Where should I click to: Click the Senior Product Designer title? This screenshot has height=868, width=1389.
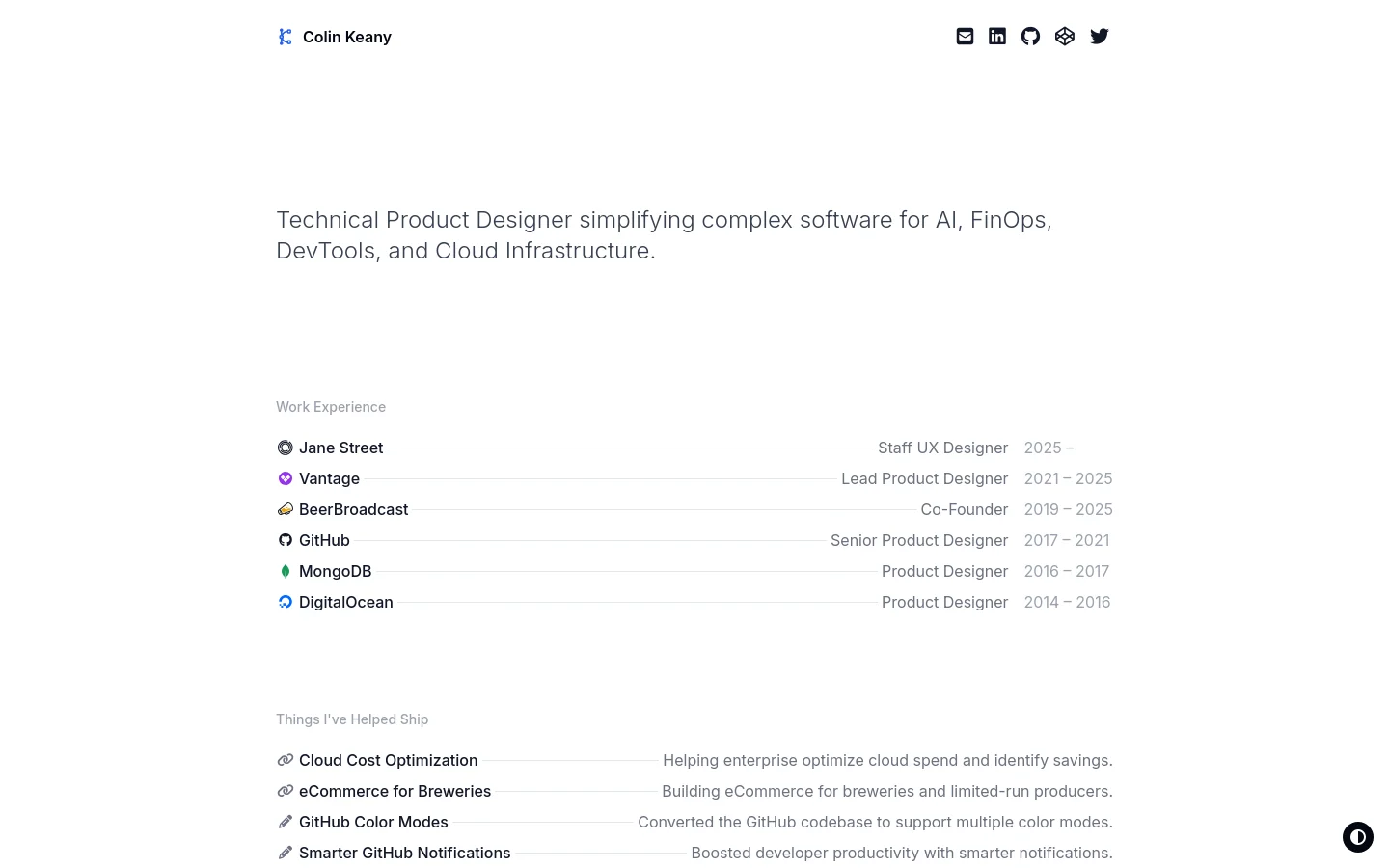tap(919, 540)
